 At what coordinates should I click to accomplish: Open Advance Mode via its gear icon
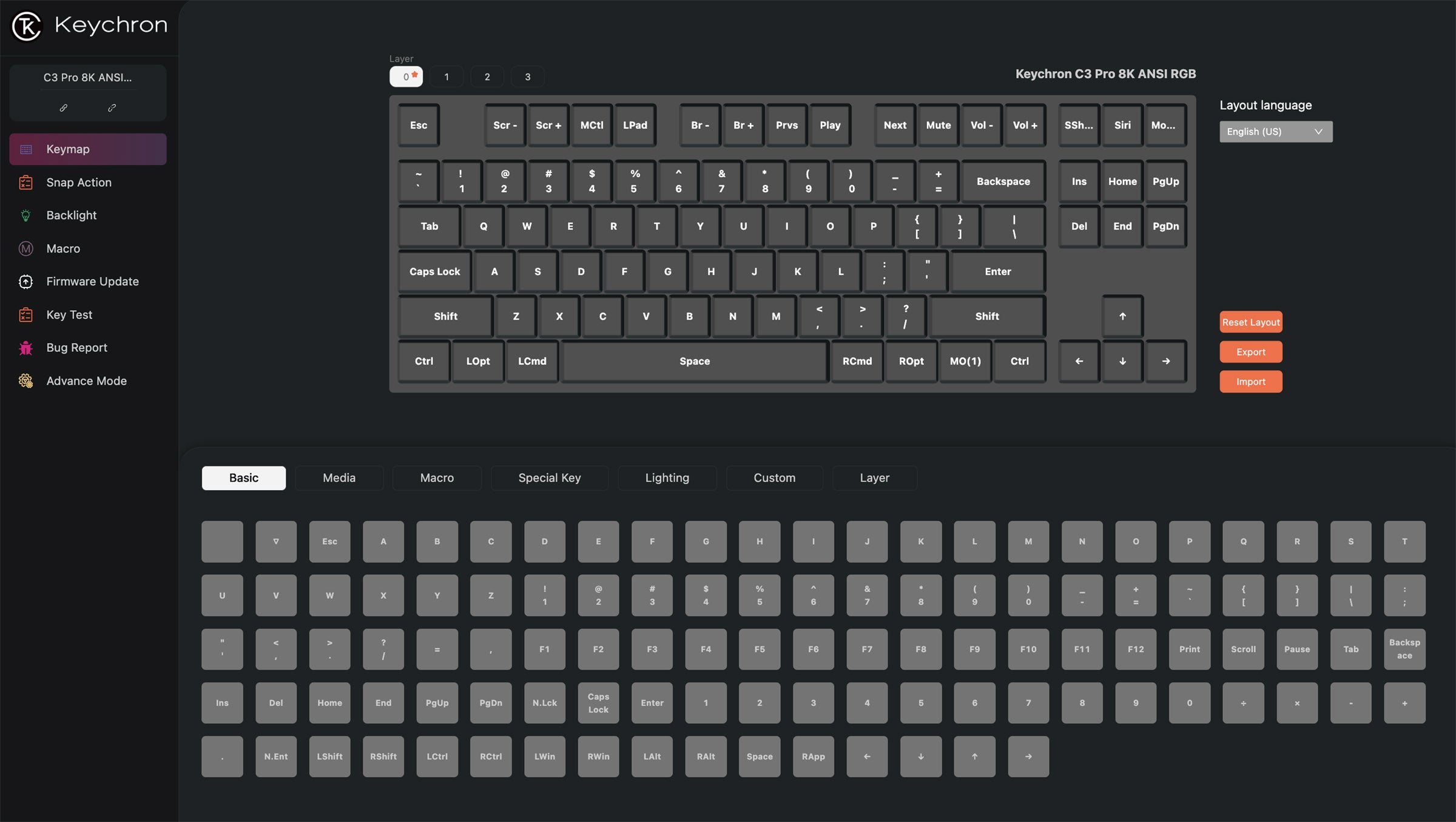[x=25, y=381]
